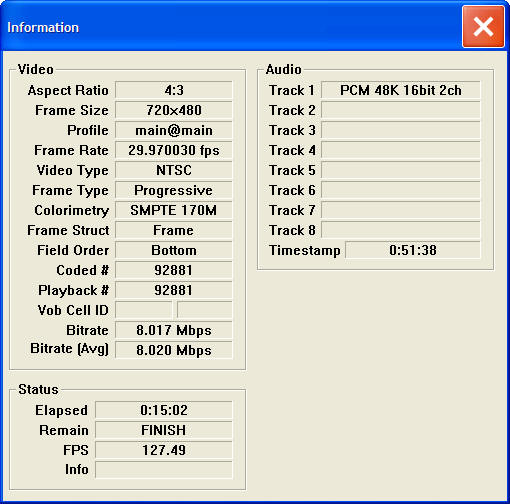This screenshot has width=510, height=504.
Task: Click the Frame Rate value field
Action: click(174, 150)
